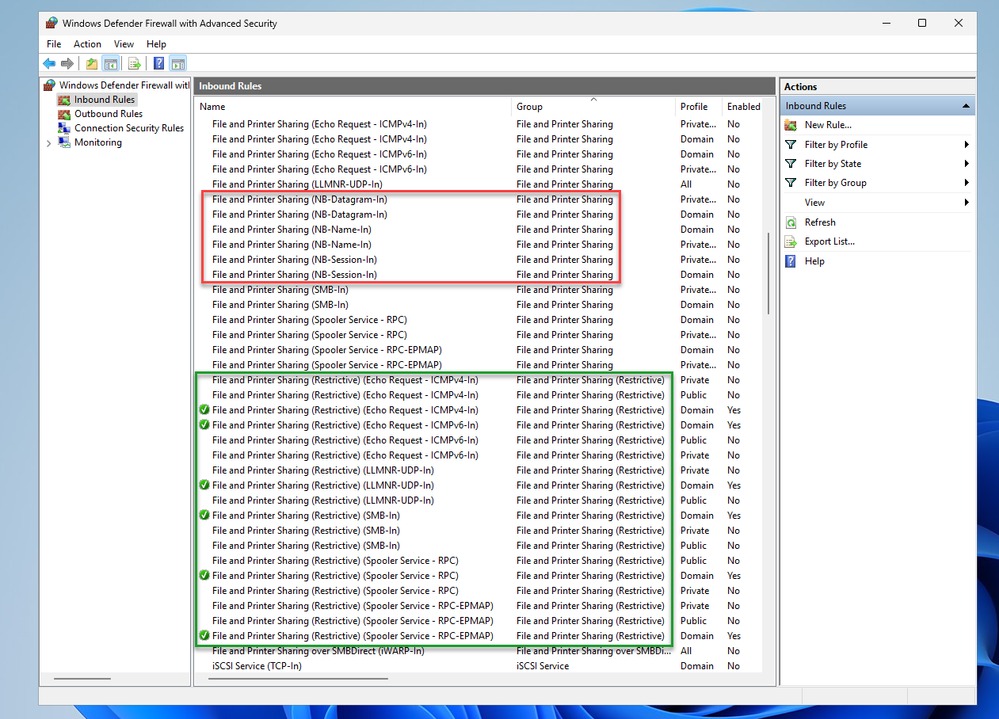Click Show/Hide Console Tree toolbar icon
Image resolution: width=999 pixels, height=719 pixels.
point(111,64)
